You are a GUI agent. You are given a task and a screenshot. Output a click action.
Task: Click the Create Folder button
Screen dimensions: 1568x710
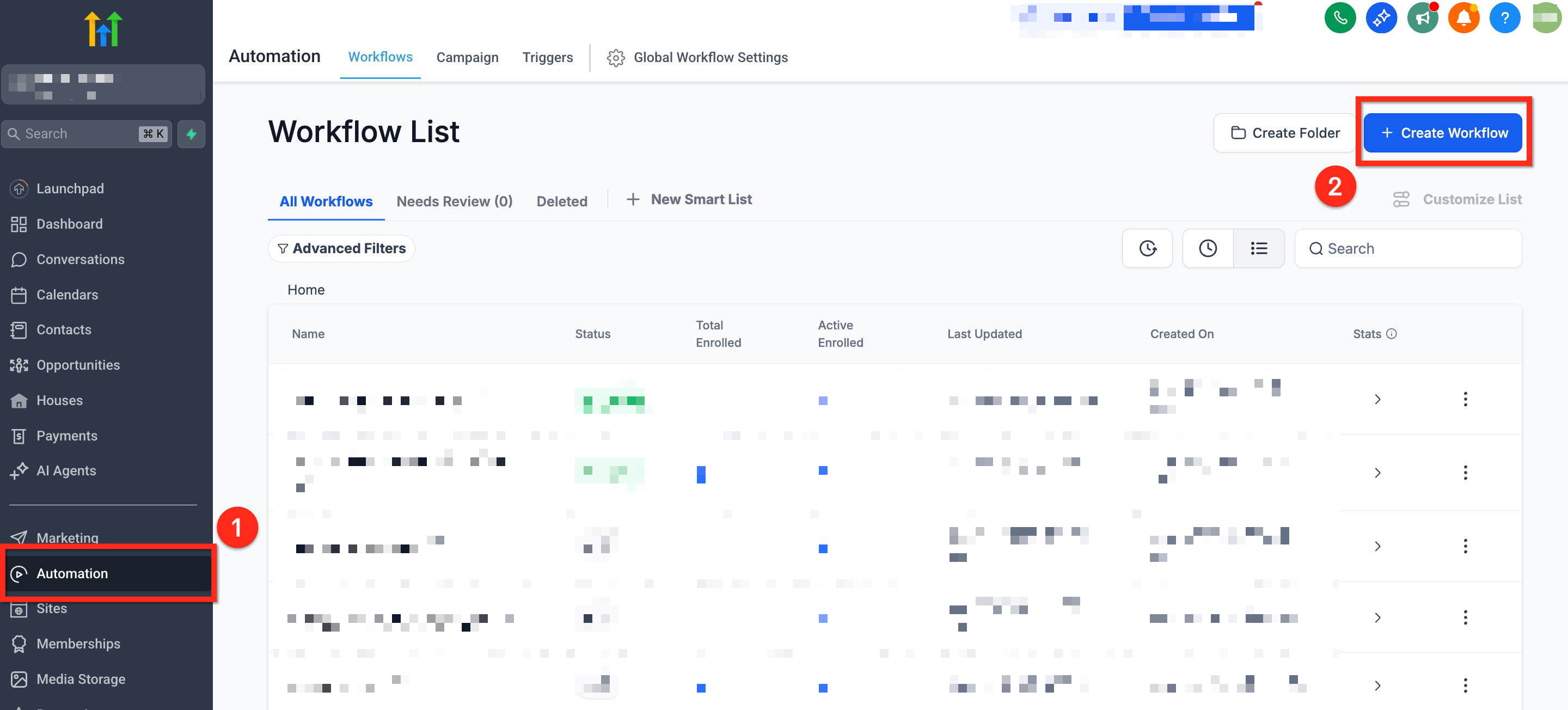point(1284,133)
